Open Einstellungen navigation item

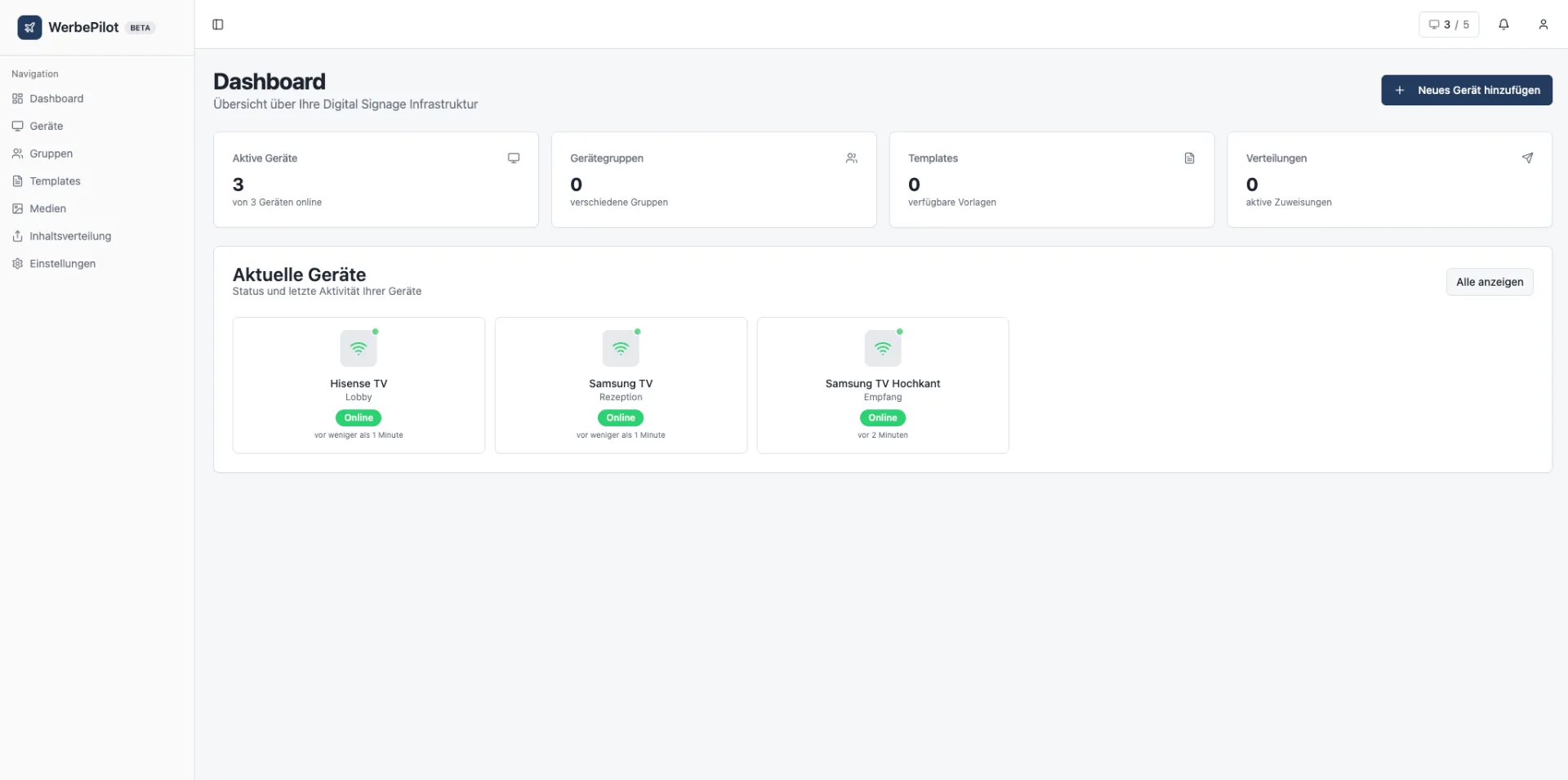[97, 264]
